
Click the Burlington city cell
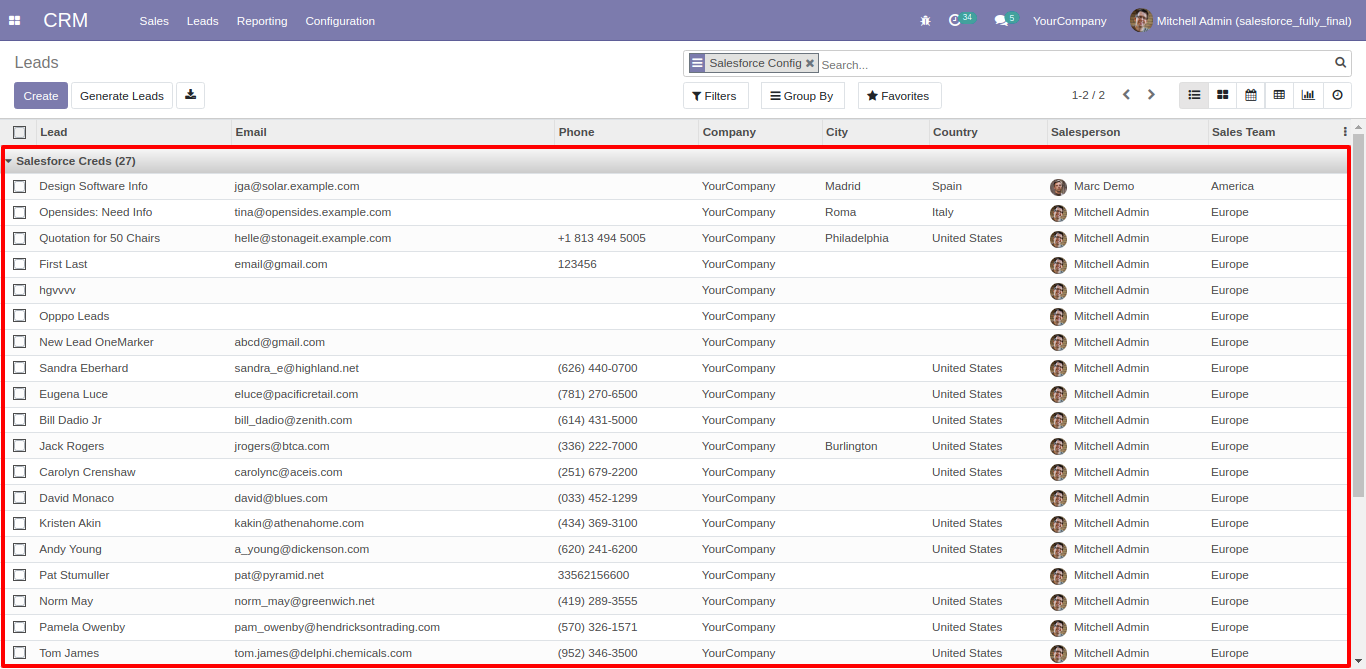[851, 446]
